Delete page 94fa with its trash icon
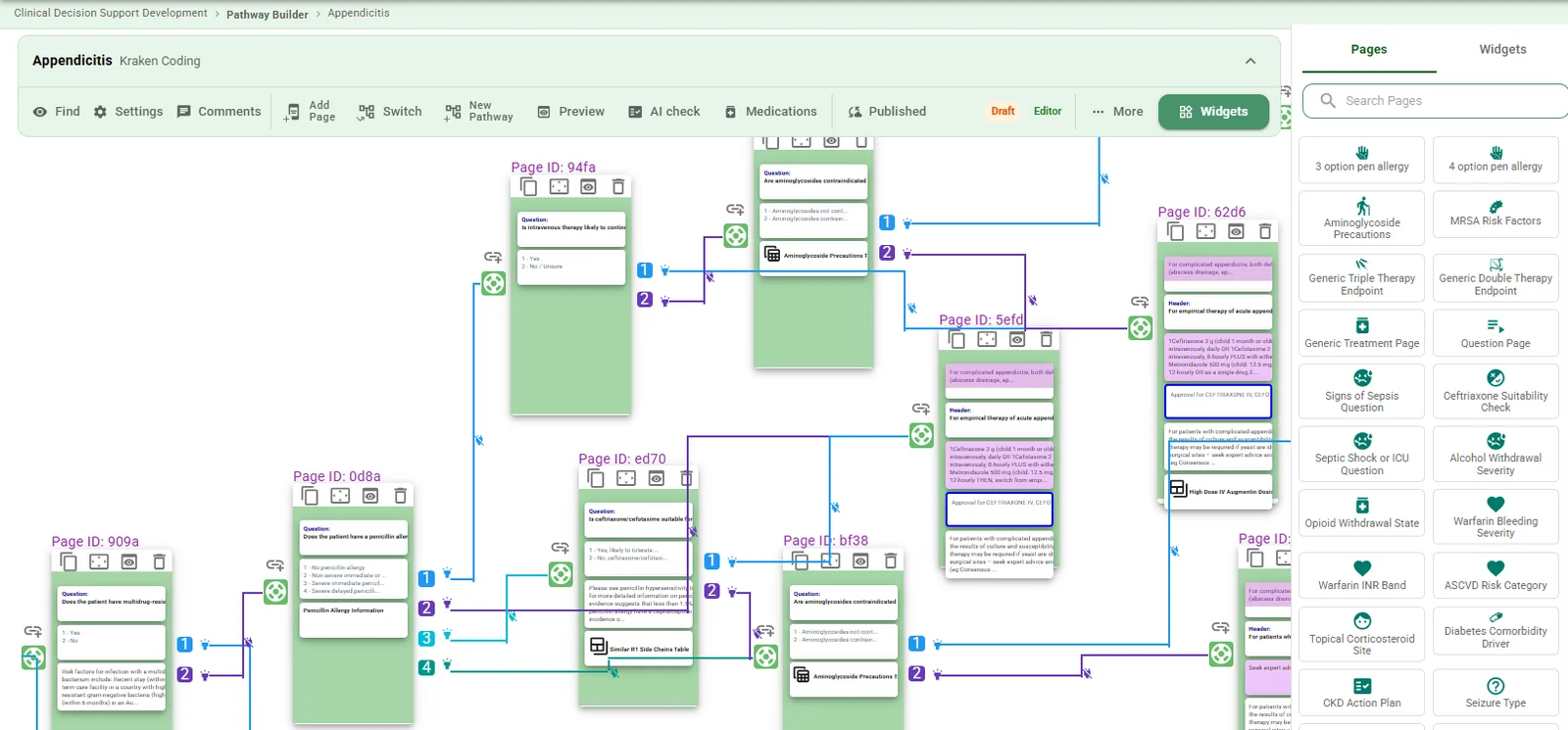Screen dimensions: 1568x730 click(x=617, y=186)
